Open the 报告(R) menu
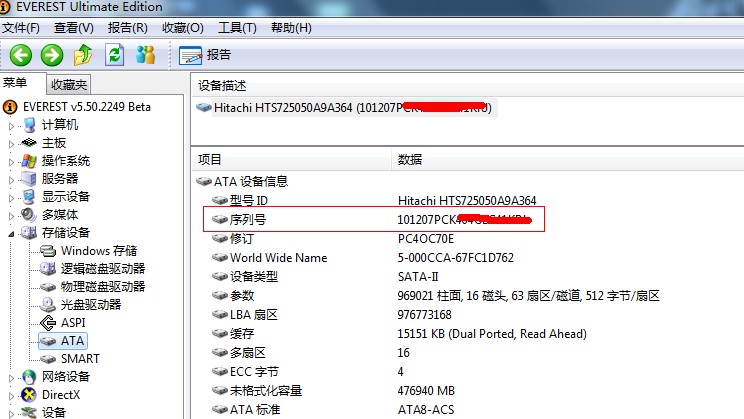This screenshot has width=744, height=419. pos(128,28)
